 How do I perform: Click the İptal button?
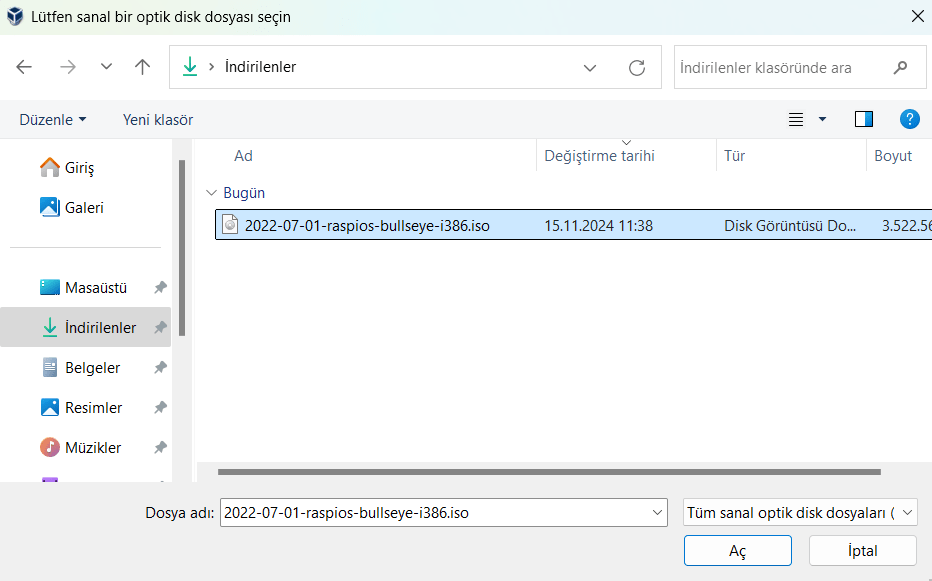pyautogui.click(x=862, y=551)
